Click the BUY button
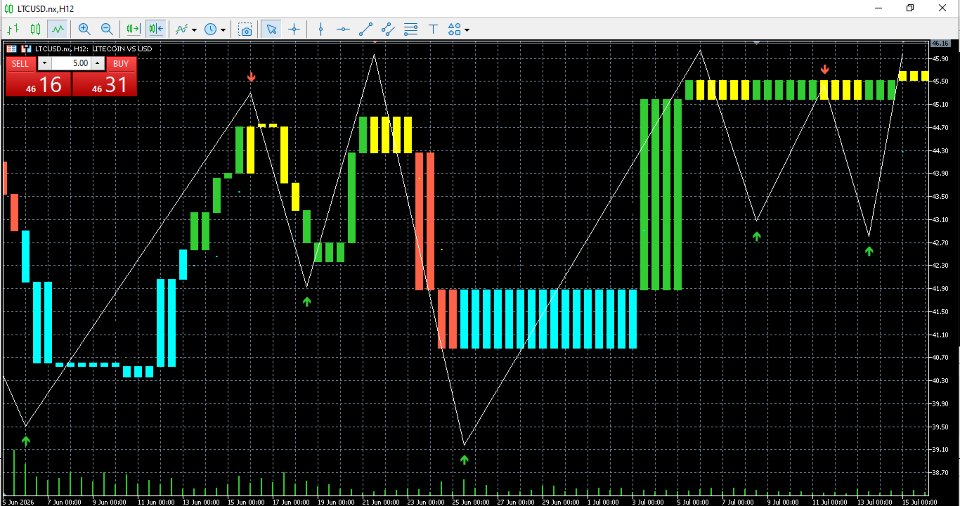Screen dimensions: 960x506 point(121,64)
